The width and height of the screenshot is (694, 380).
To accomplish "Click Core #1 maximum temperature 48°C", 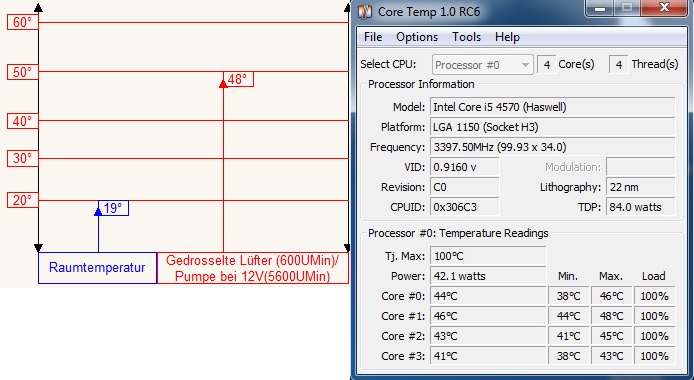I will tap(611, 316).
